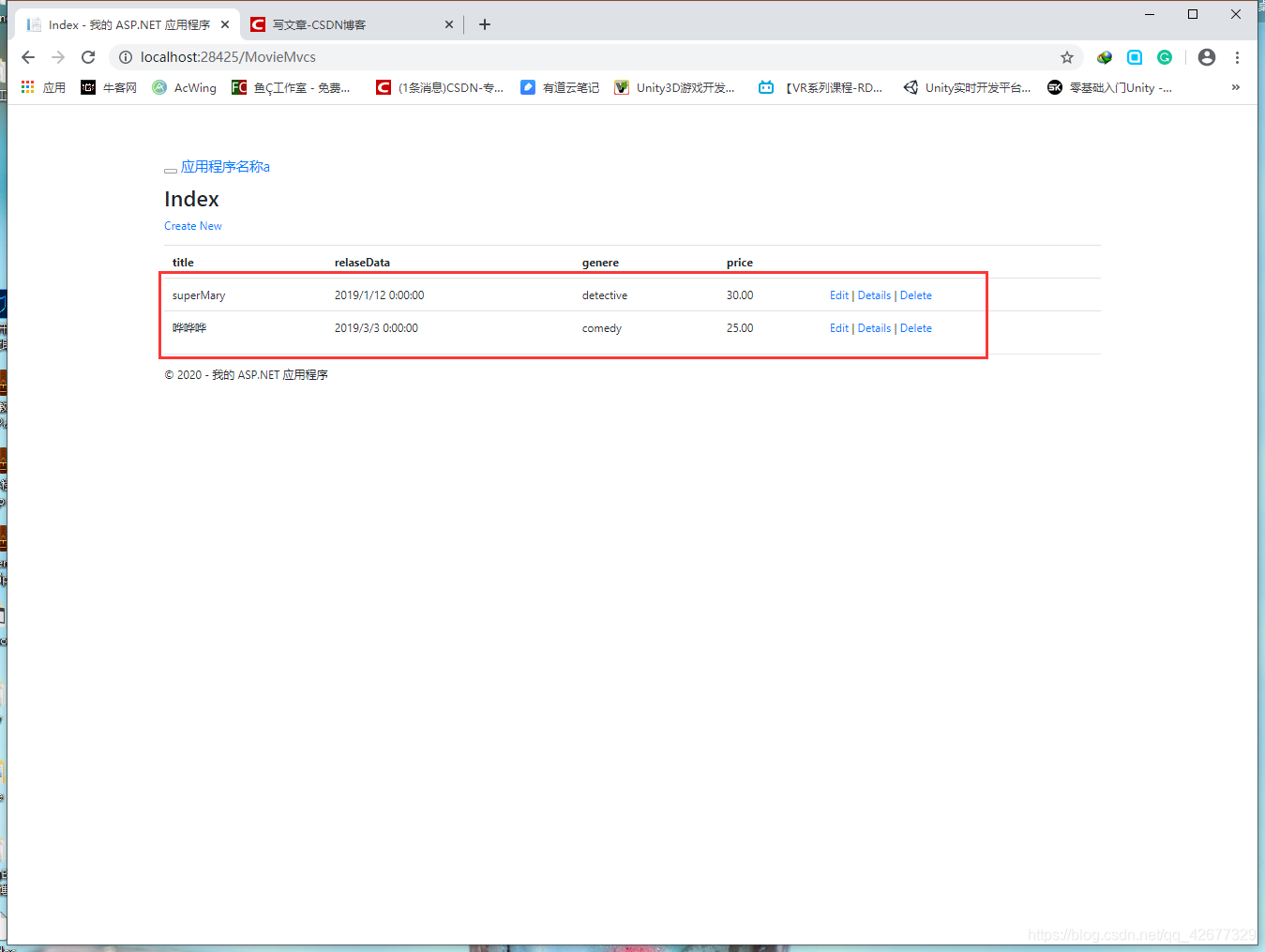1265x952 pixels.
Task: Open a new tab with plus button
Action: (485, 24)
